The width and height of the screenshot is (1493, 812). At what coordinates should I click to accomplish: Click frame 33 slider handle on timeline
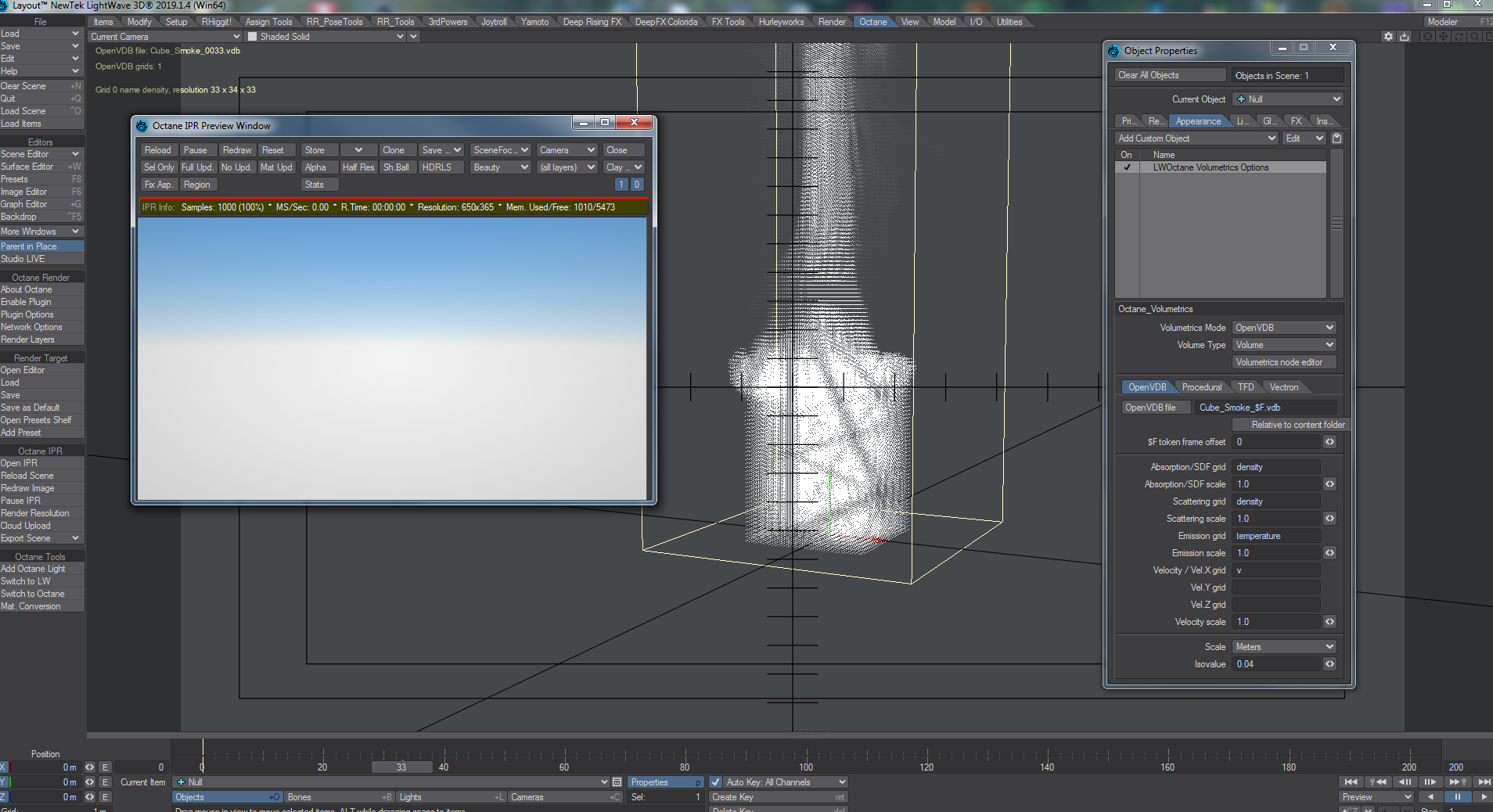click(x=401, y=767)
